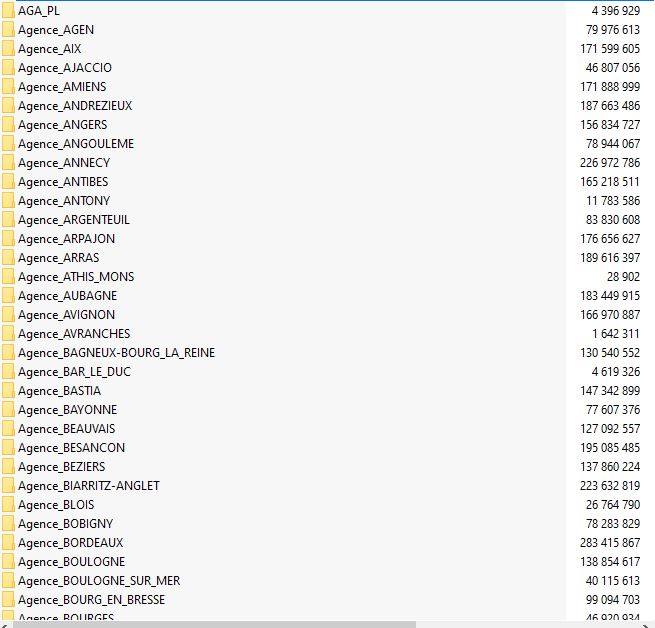Select the Agence_AMIENS folder icon
The image size is (655, 628).
tap(8, 87)
